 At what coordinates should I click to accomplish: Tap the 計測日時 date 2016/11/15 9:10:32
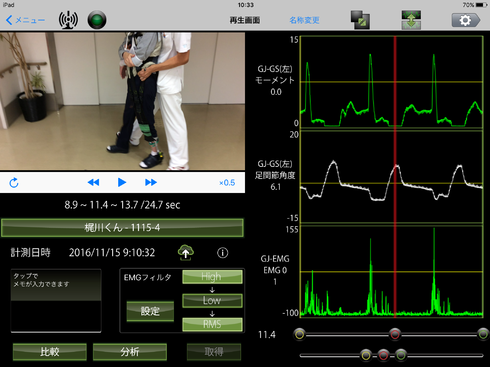pos(112,253)
